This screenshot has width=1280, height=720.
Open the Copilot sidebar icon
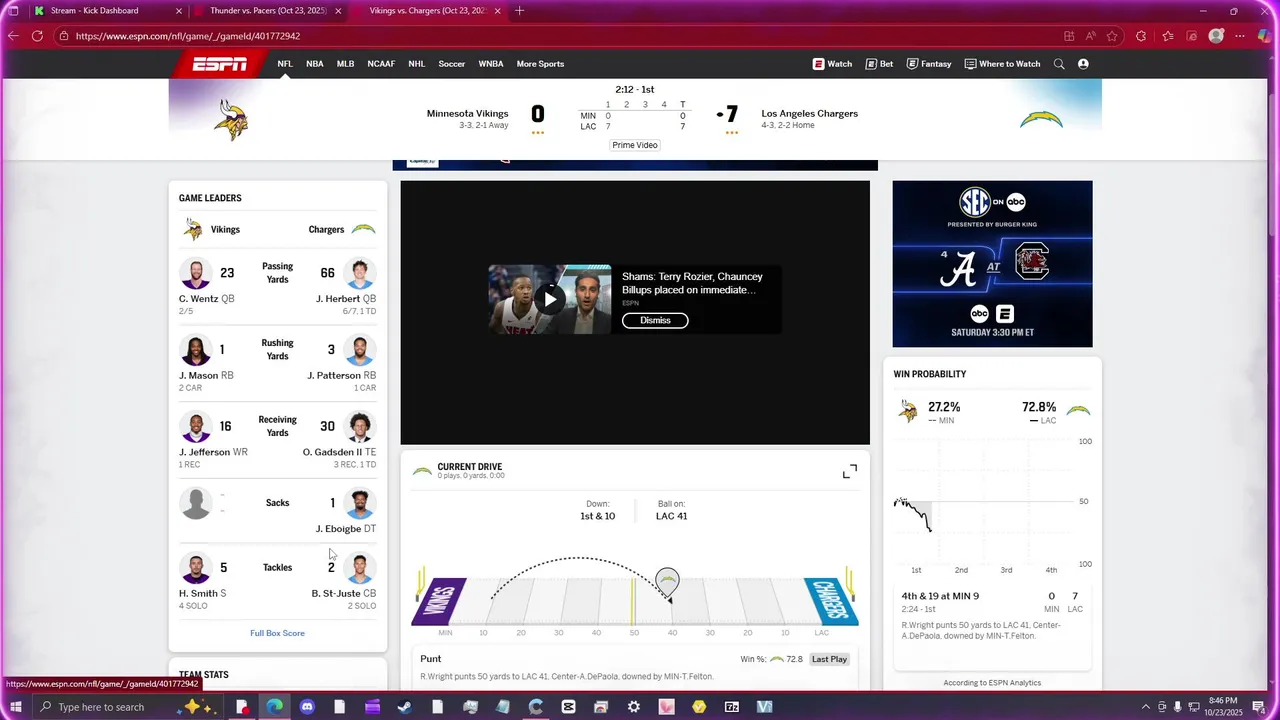(x=1265, y=36)
